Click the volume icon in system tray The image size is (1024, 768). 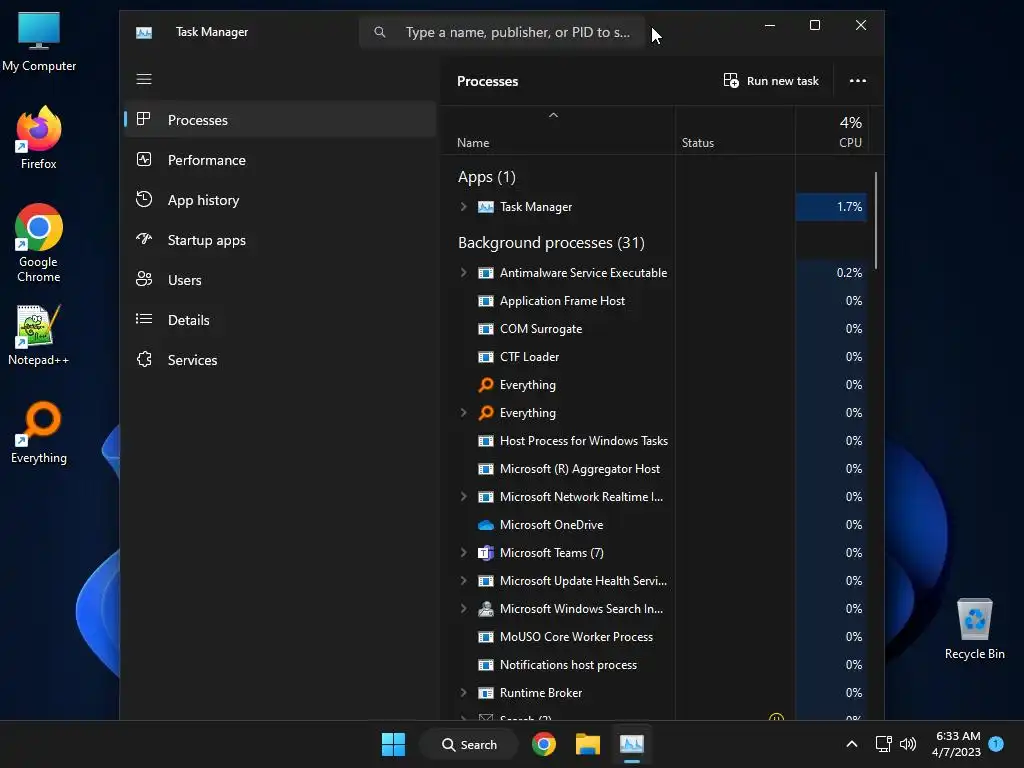point(908,744)
